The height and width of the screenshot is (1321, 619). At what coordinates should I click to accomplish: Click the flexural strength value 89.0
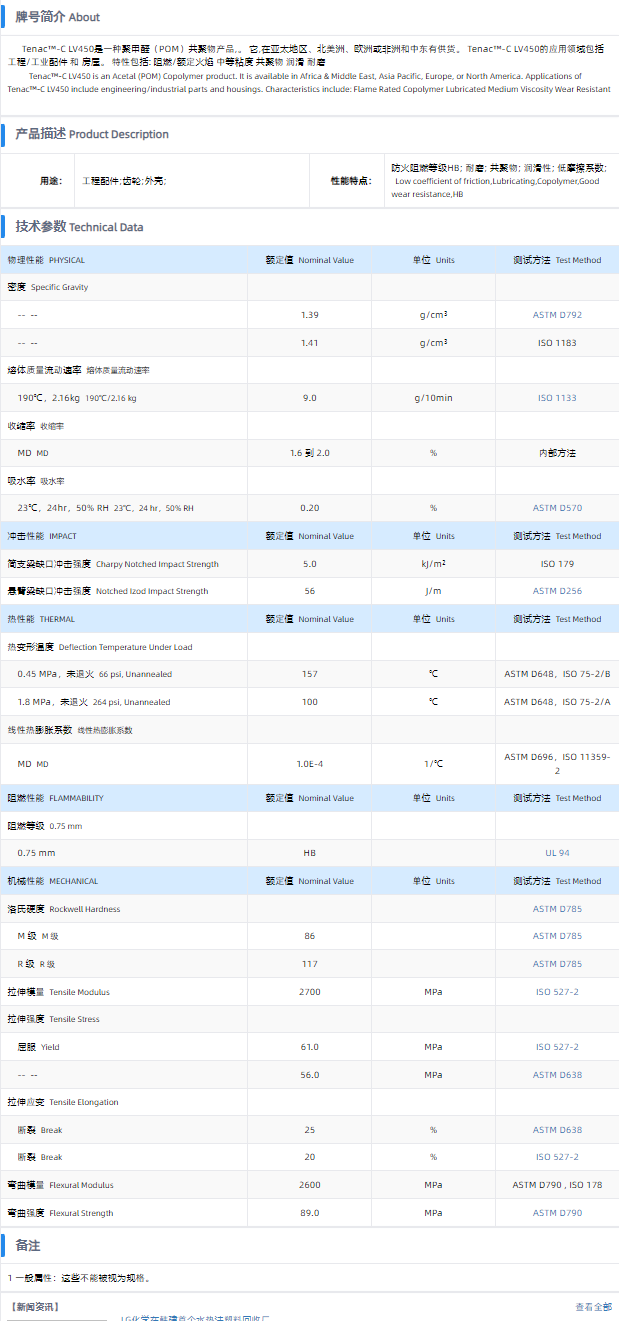coord(310,1213)
